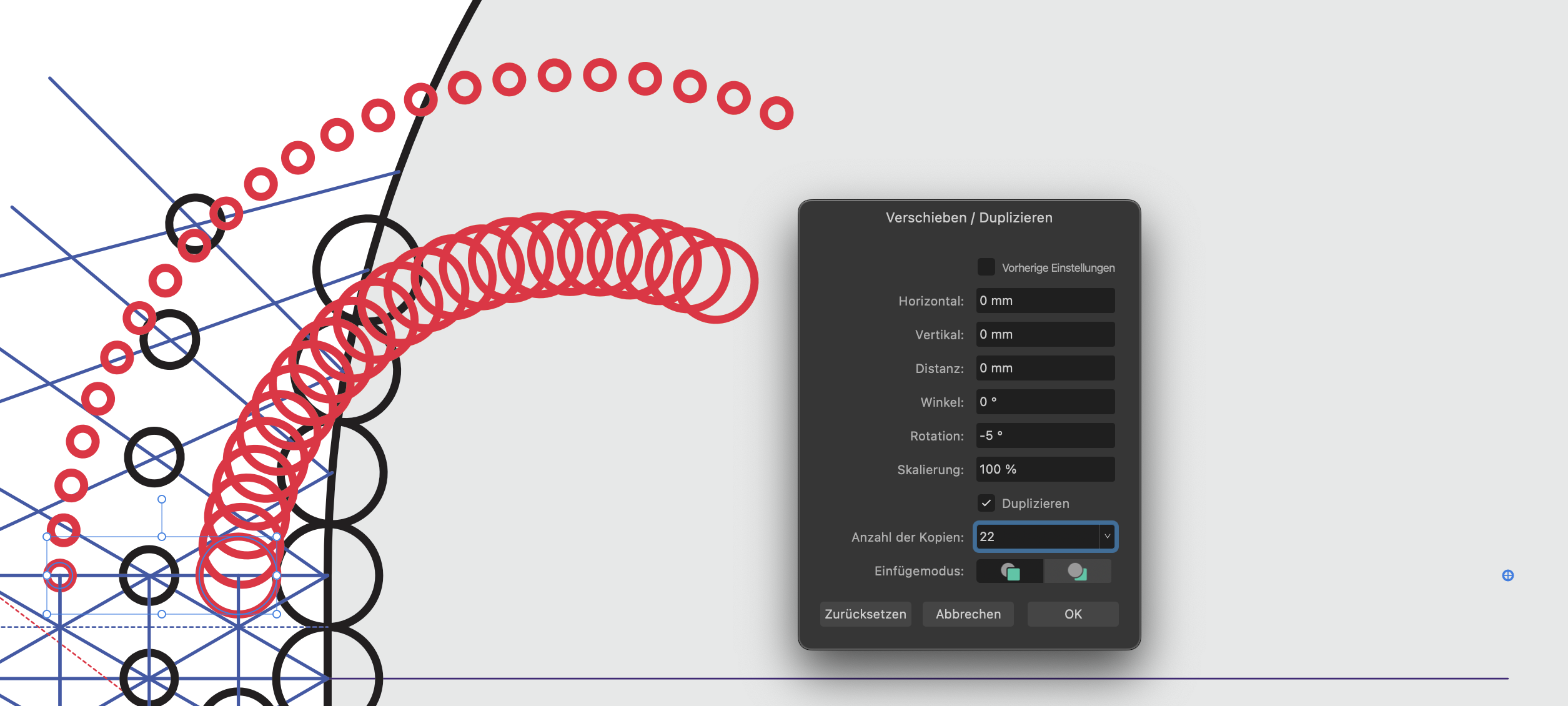Click the Rotation field showing -5°
The height and width of the screenshot is (706, 1568).
coord(1045,435)
